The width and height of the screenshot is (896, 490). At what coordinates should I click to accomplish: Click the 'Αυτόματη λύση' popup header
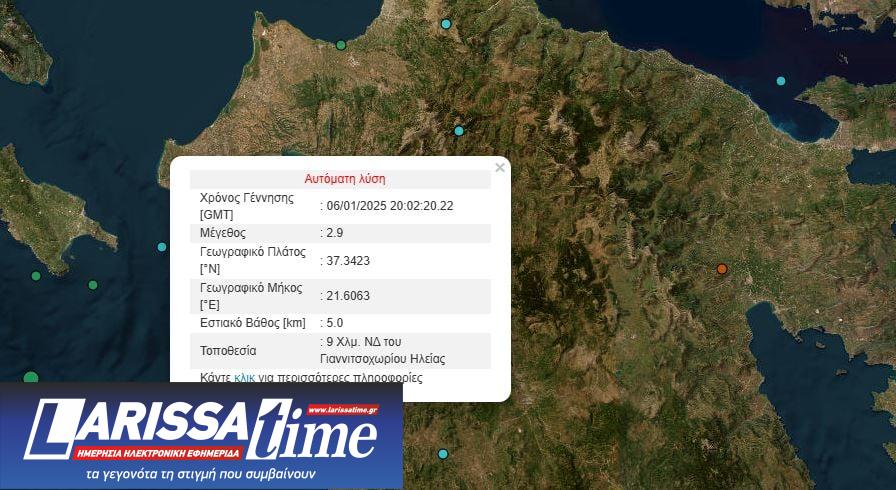click(344, 179)
